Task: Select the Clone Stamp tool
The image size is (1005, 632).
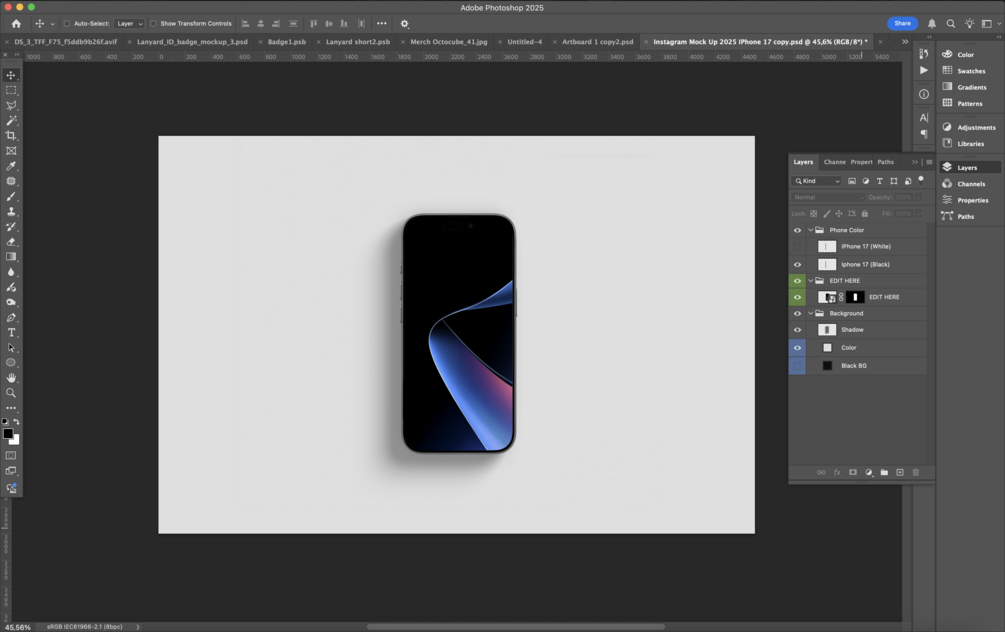Action: coord(11,212)
